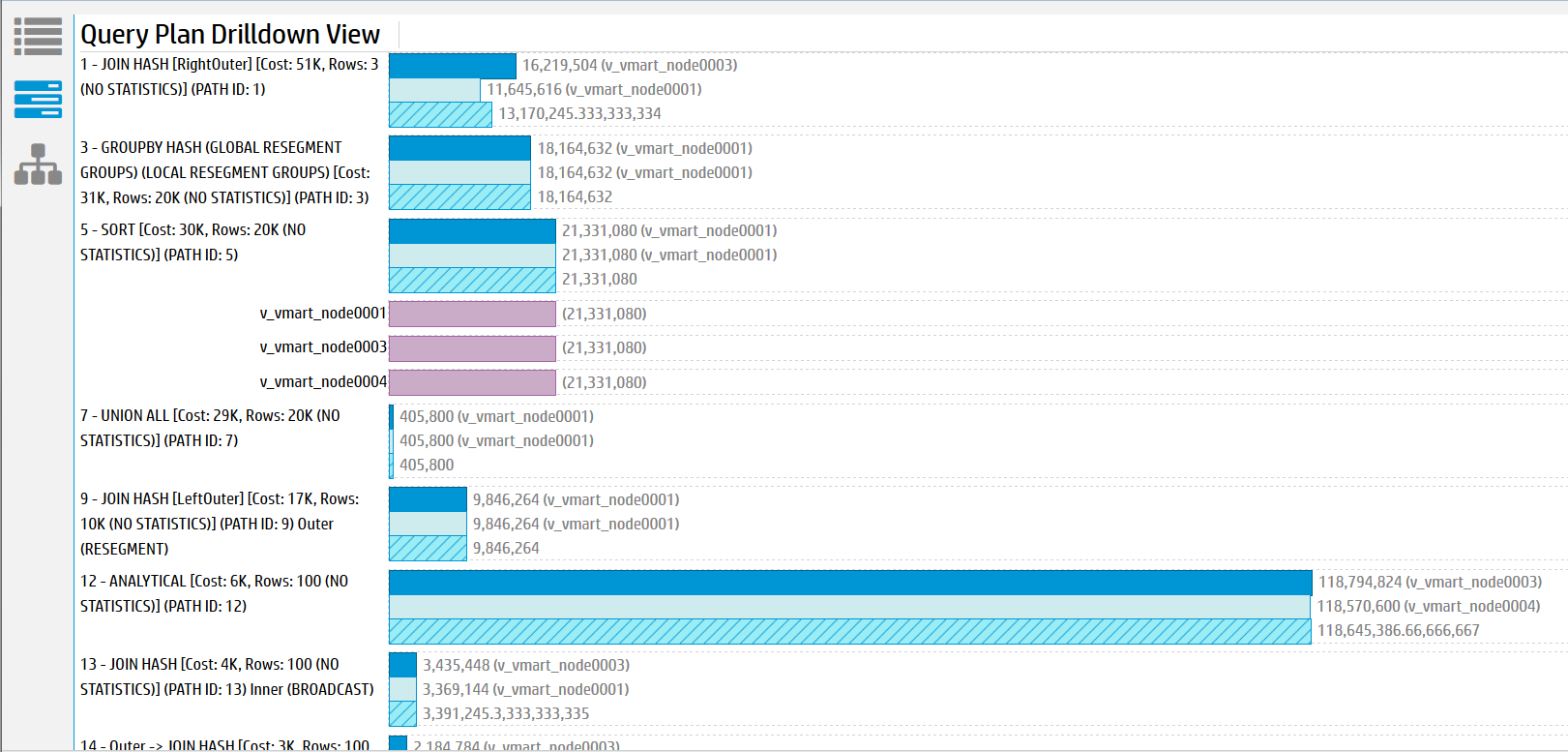This screenshot has width=1568, height=752.
Task: Click dark blue bar of path 9 JOIN
Action: (428, 499)
